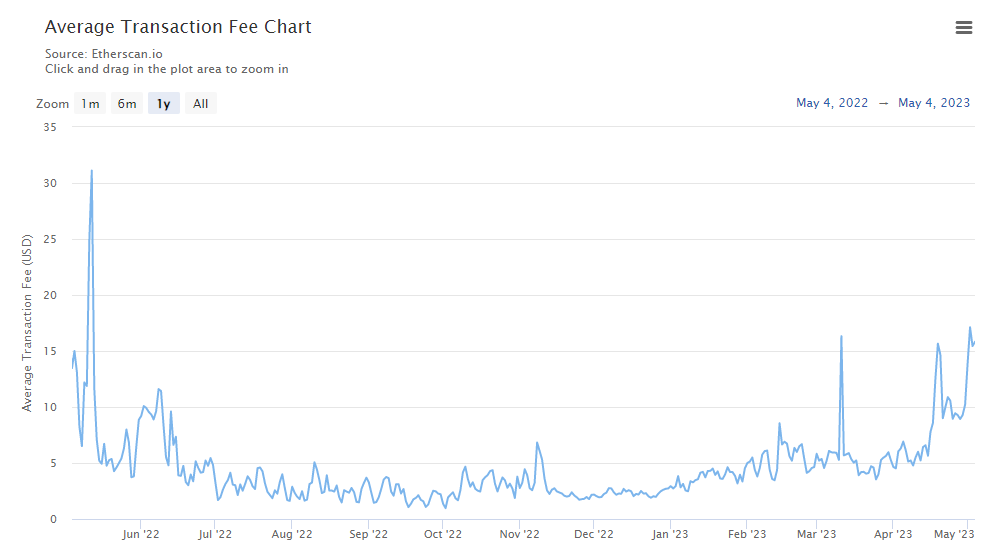Viewport: 994px width, 555px height.
Task: Click the Jun '22 x-axis label
Action: [x=141, y=535]
